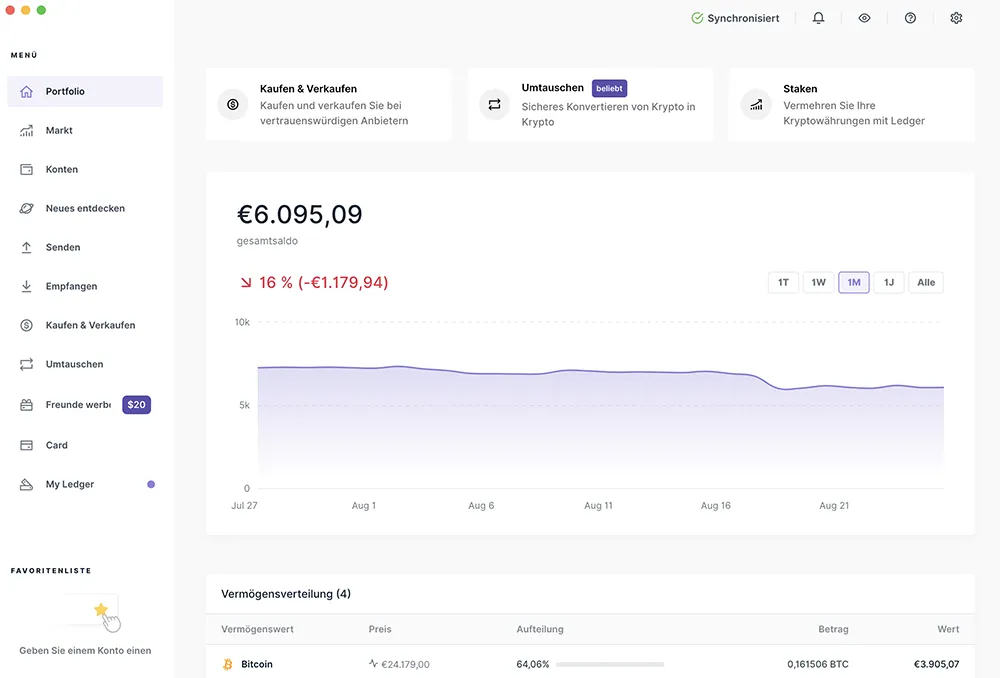Click the Bitcoin 64,06% allocation bar
The width and height of the screenshot is (1000, 678).
(x=610, y=664)
